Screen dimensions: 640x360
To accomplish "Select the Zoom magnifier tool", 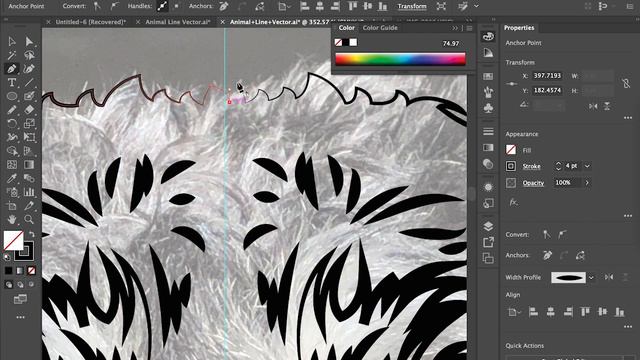I will coord(29,219).
